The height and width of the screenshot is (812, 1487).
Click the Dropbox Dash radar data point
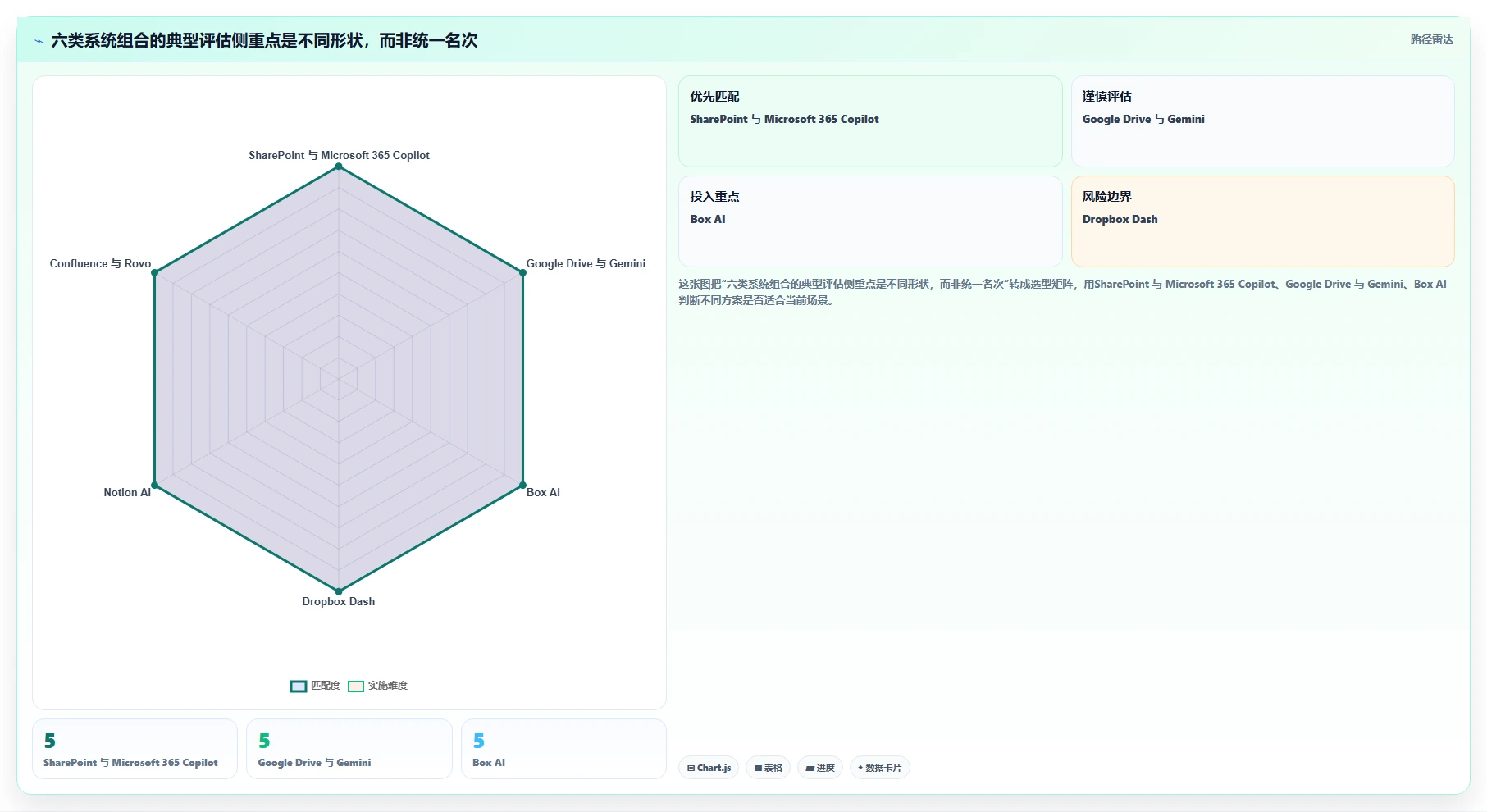click(339, 591)
